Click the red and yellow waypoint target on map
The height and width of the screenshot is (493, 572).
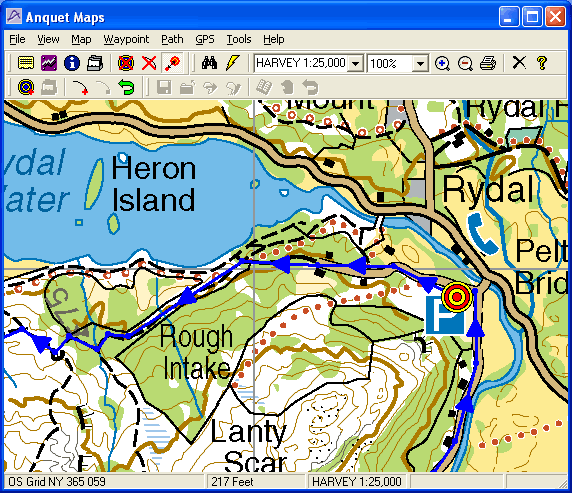click(x=457, y=297)
